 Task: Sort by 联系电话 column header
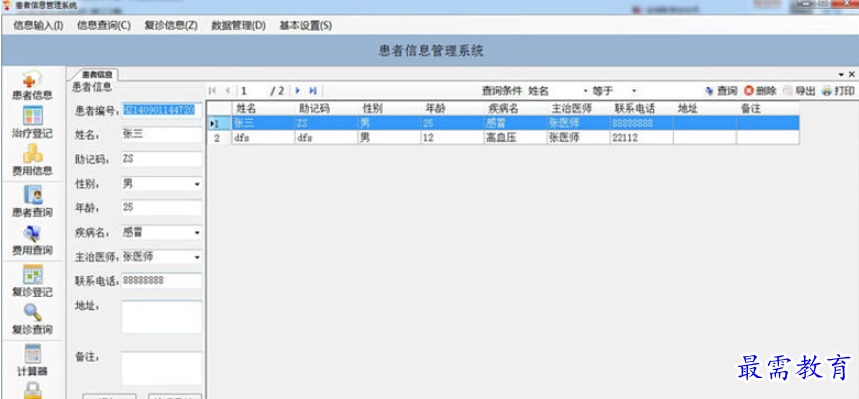(641, 108)
